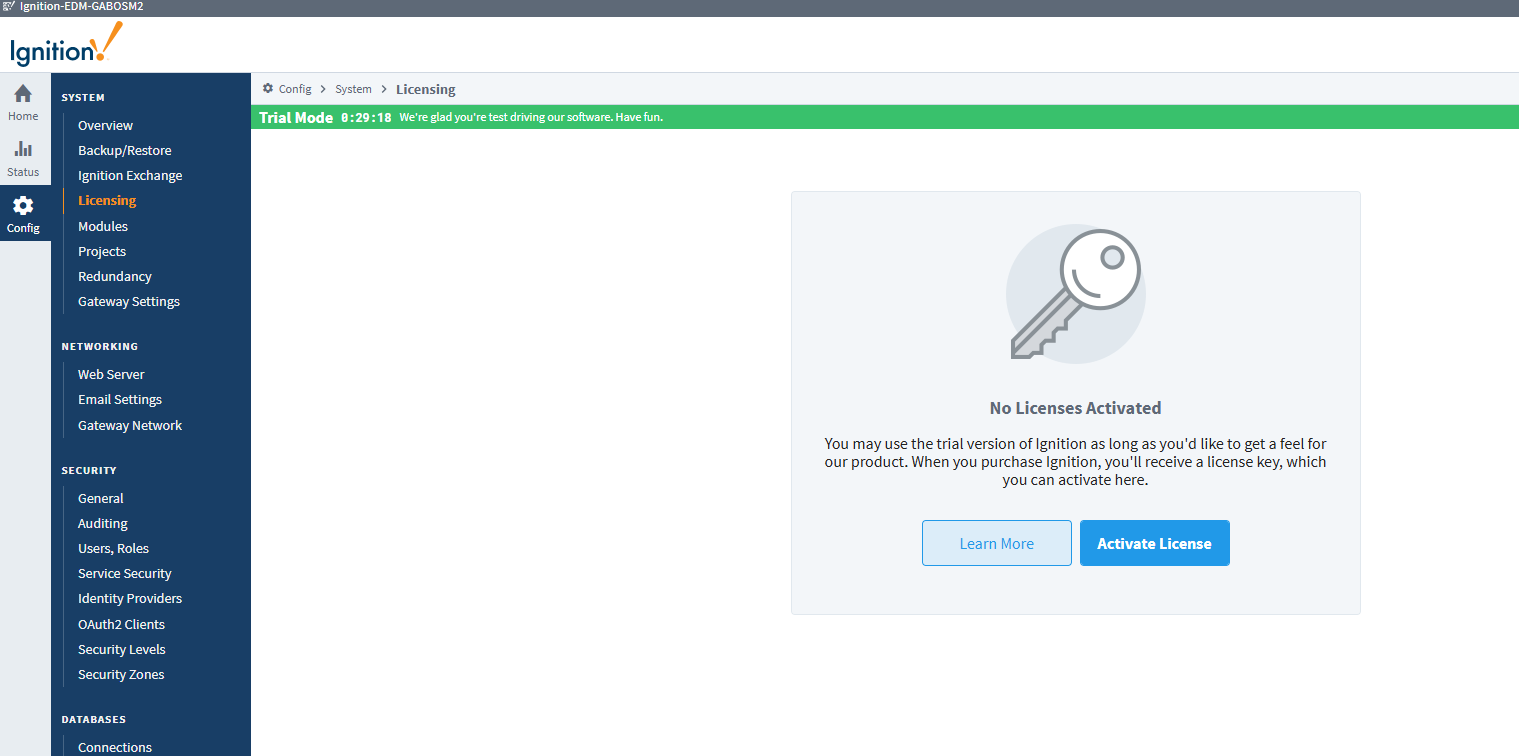This screenshot has height=756, width=1519.
Task: Click the trial message "We're glad you're test driving"
Action: 531,117
